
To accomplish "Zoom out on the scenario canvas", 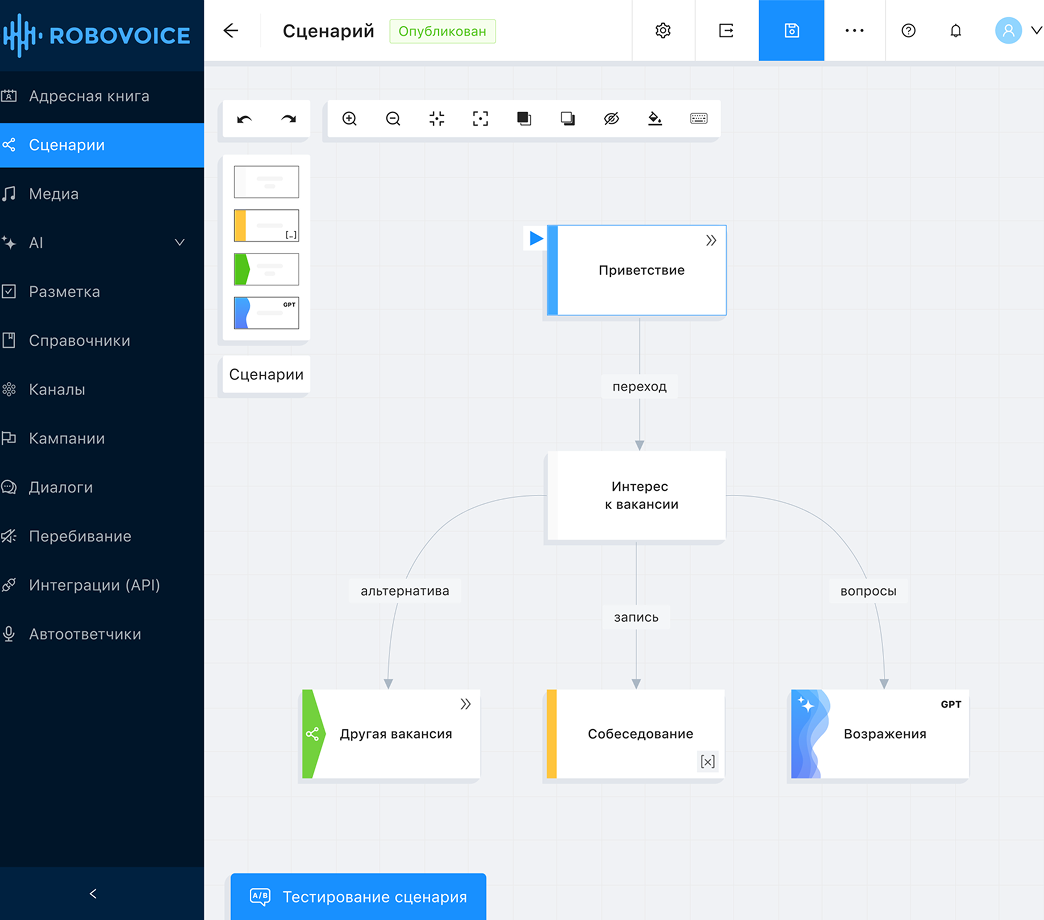I will 393,119.
